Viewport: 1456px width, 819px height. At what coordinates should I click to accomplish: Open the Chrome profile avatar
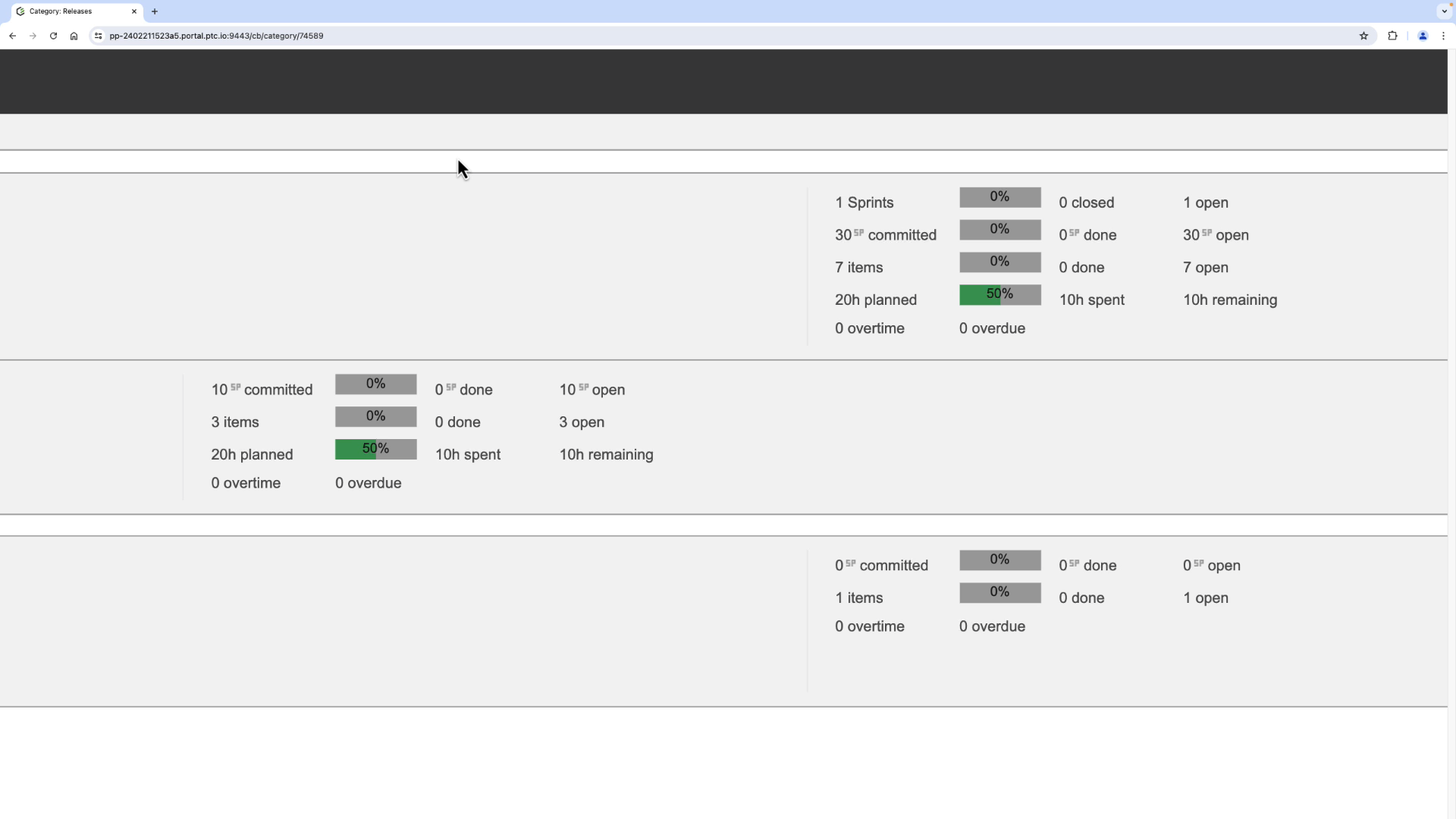click(1423, 36)
